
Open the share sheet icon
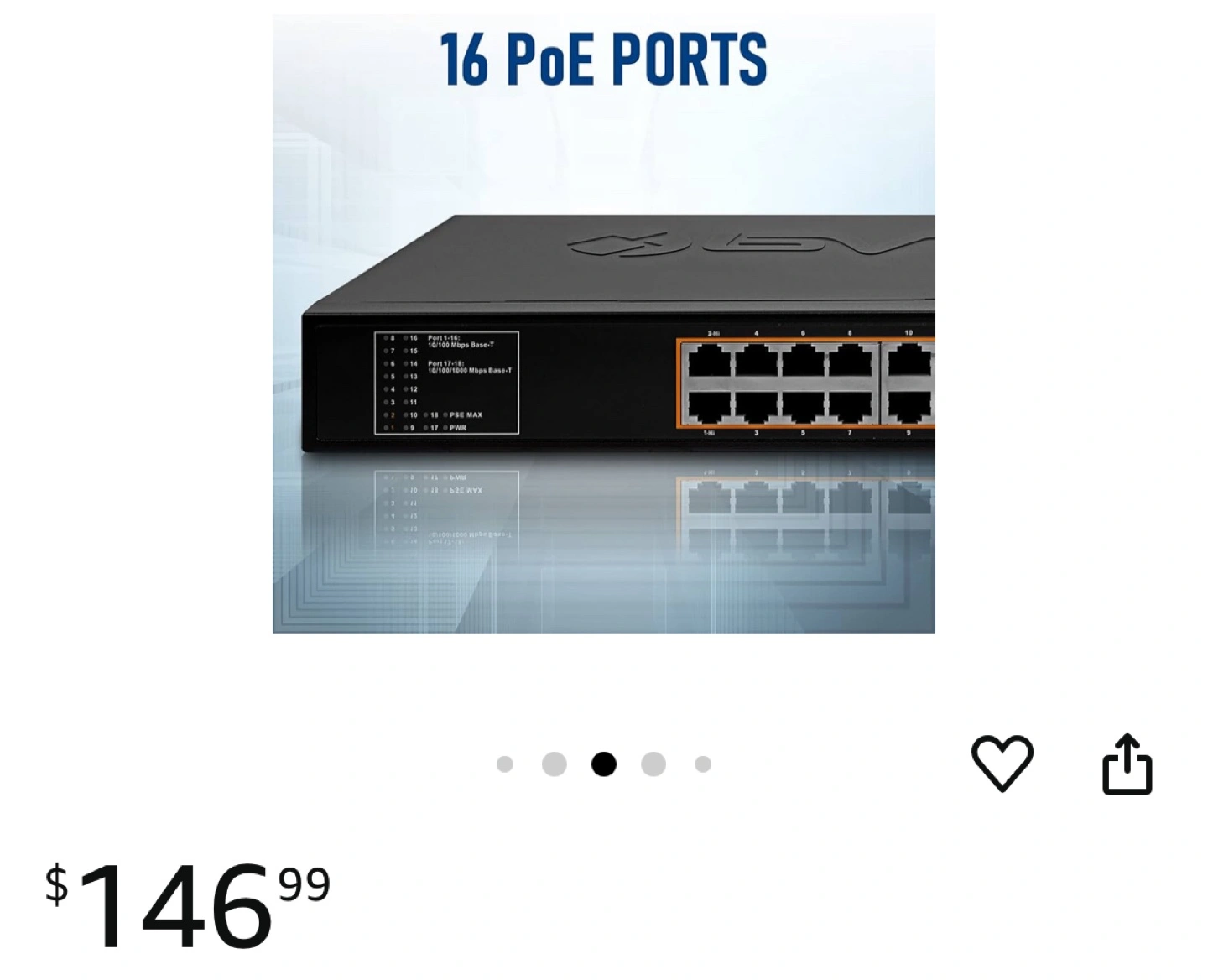[x=1127, y=764]
